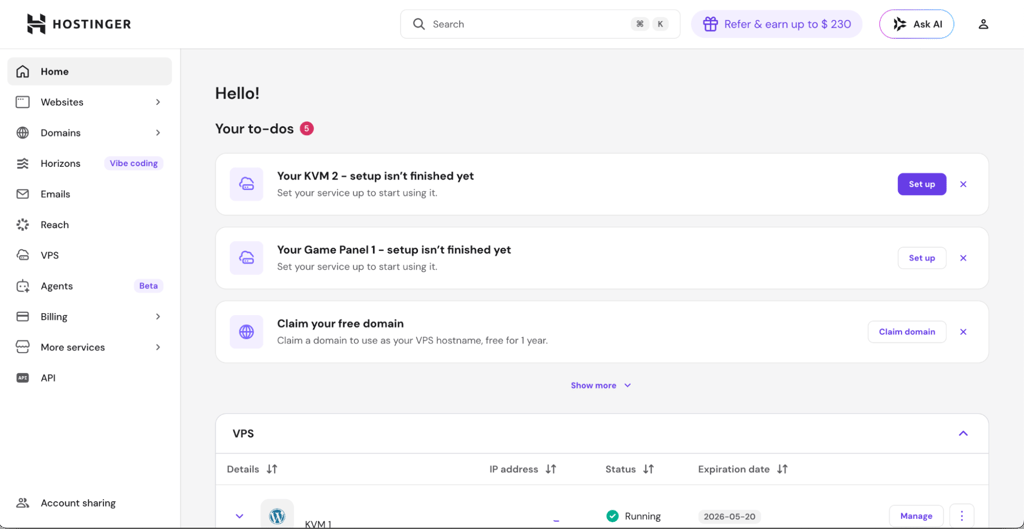Expand Show more to-dos

[x=601, y=385]
